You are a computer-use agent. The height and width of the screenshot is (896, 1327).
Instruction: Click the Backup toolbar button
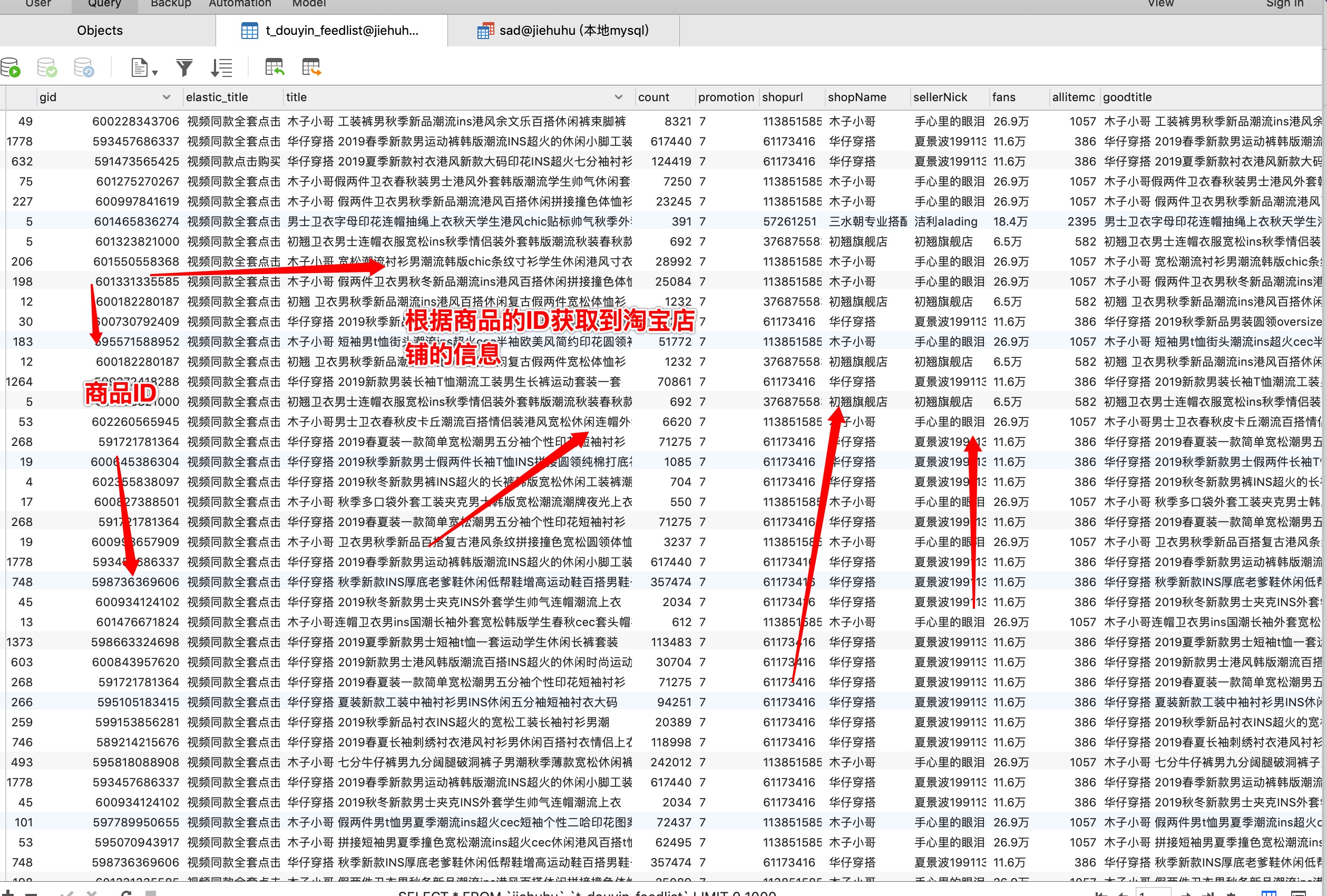(171, 4)
